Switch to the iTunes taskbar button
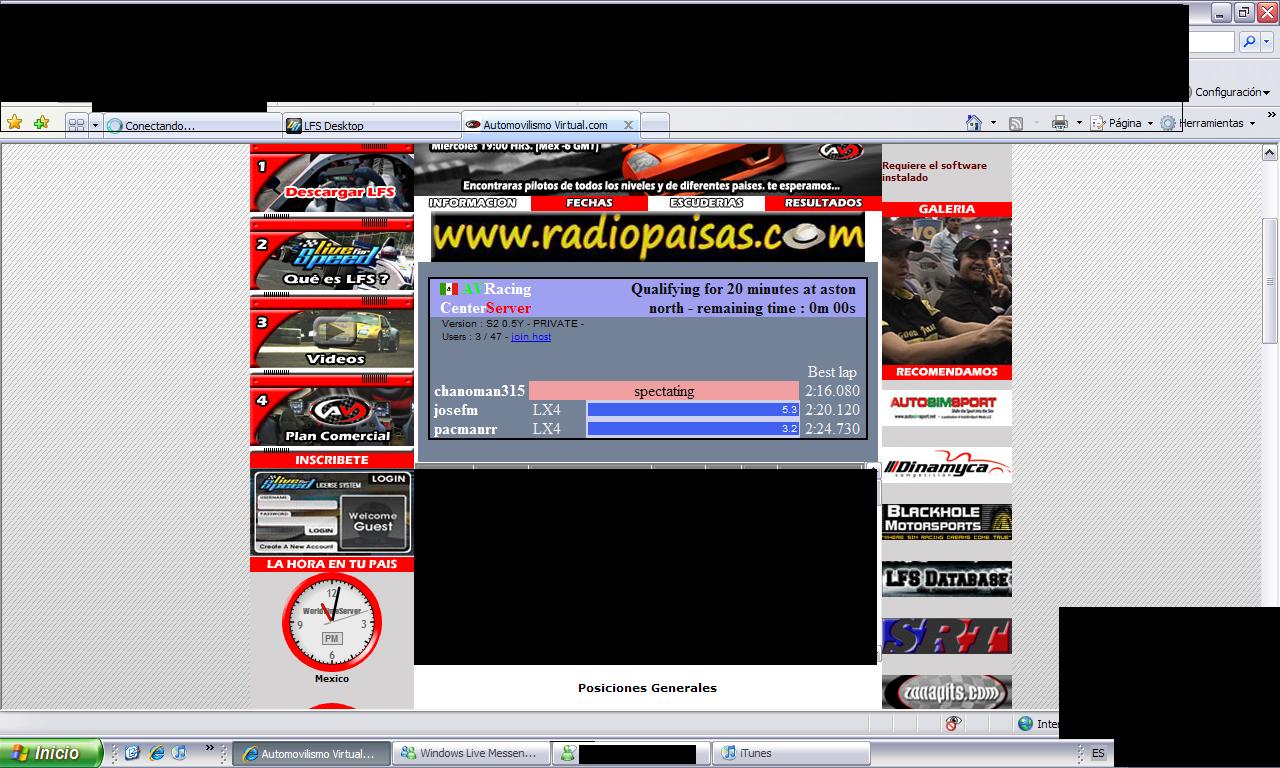The image size is (1280, 768). pos(791,754)
